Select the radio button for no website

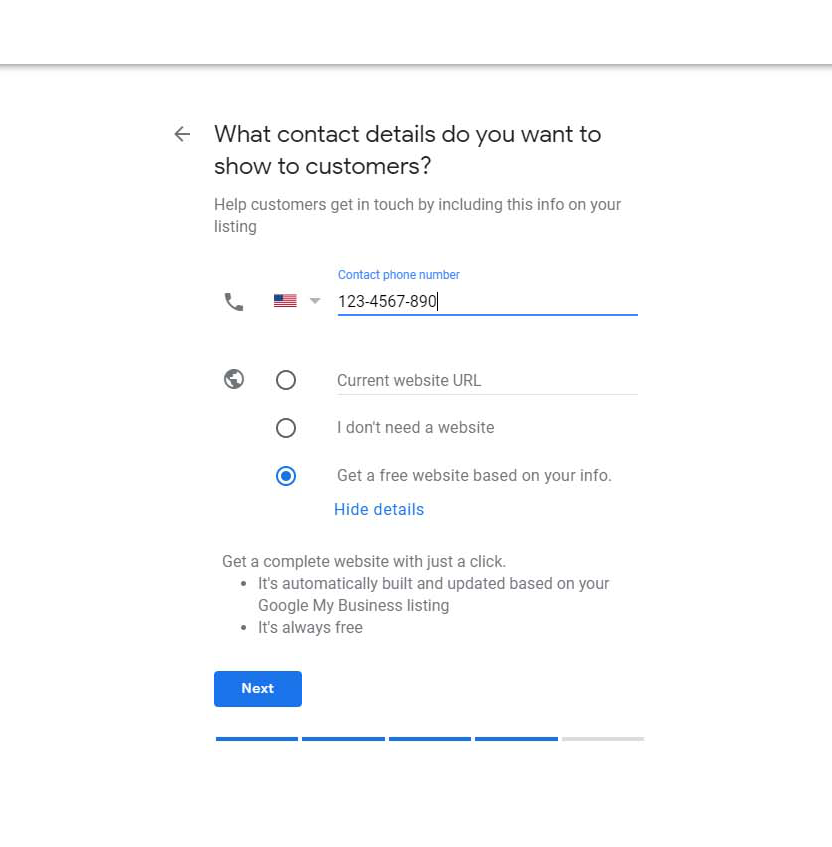tap(286, 428)
